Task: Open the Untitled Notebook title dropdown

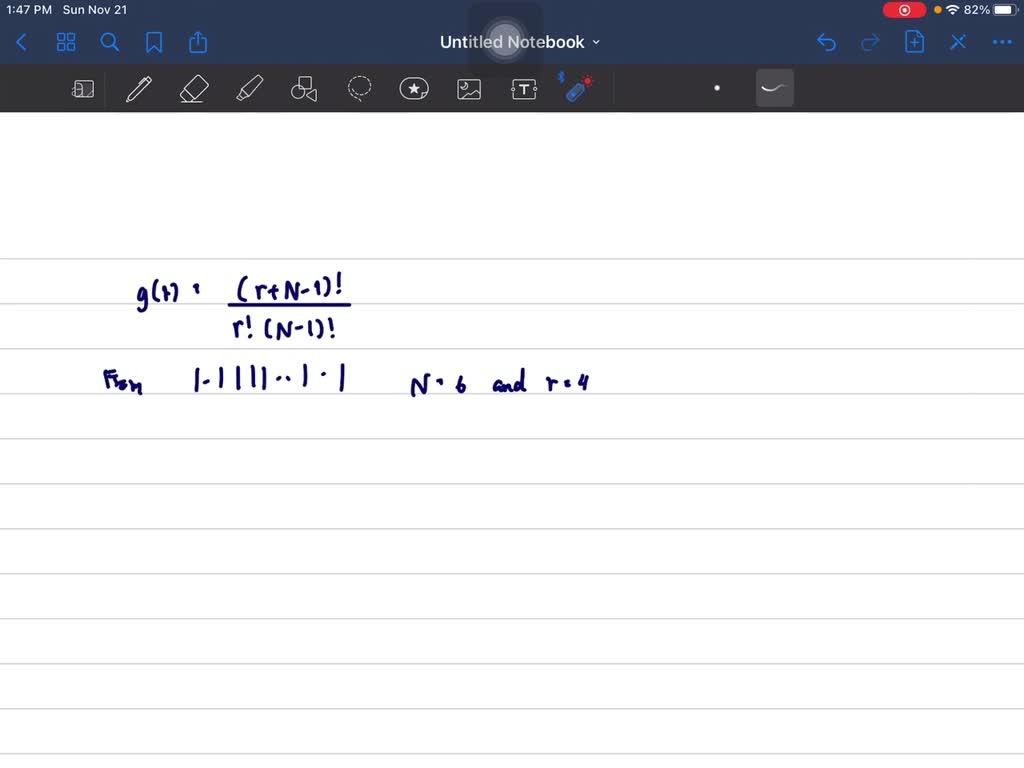Action: (595, 42)
